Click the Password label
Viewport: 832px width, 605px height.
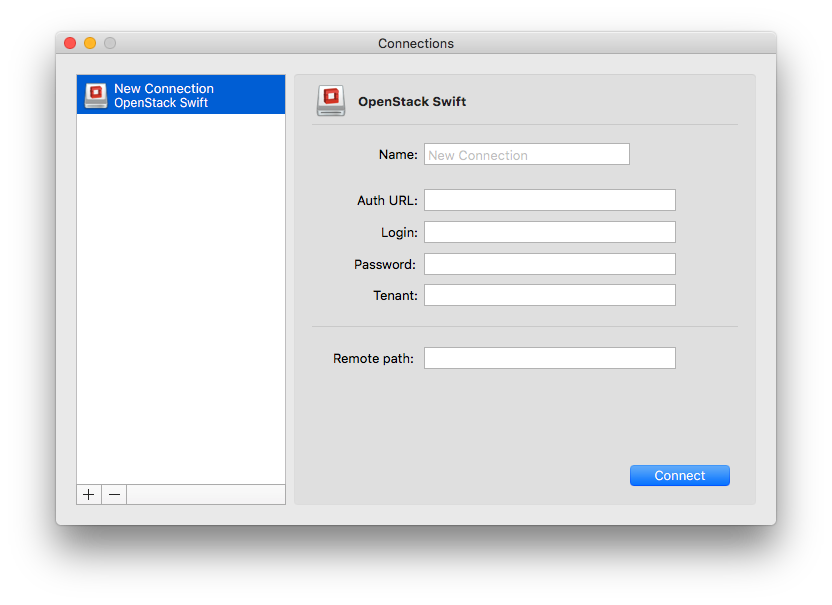coord(385,264)
